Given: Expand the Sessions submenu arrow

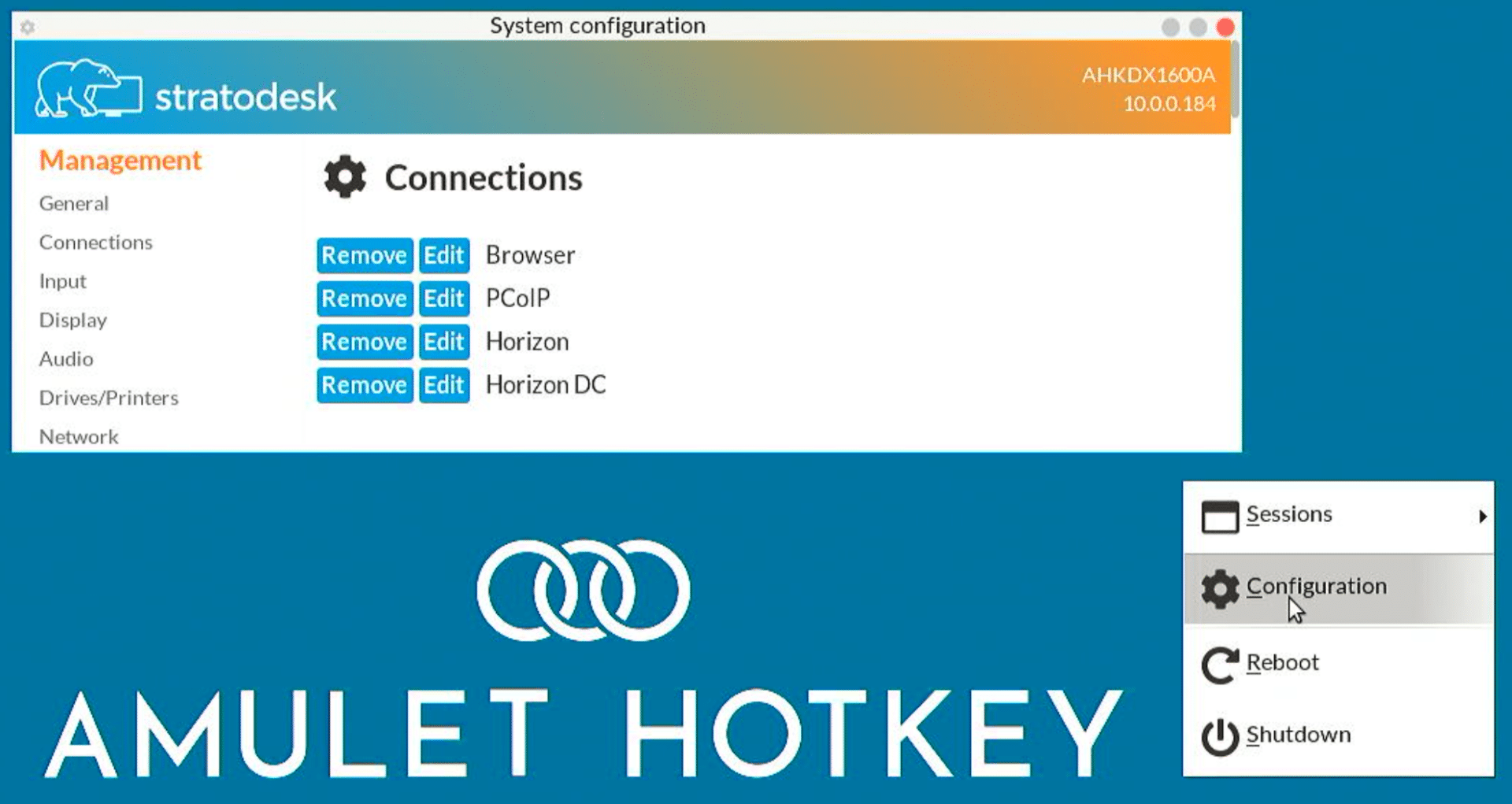Looking at the screenshot, I should point(1482,517).
